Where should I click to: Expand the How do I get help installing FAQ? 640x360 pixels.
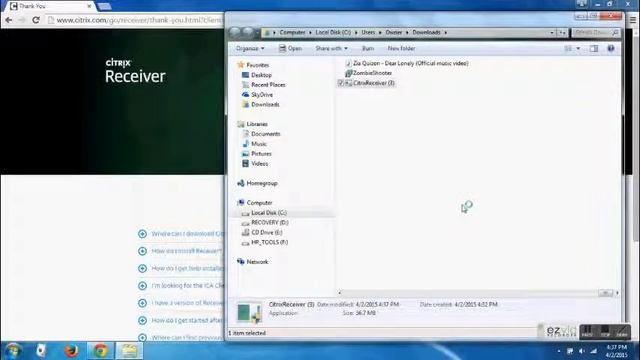click(142, 269)
